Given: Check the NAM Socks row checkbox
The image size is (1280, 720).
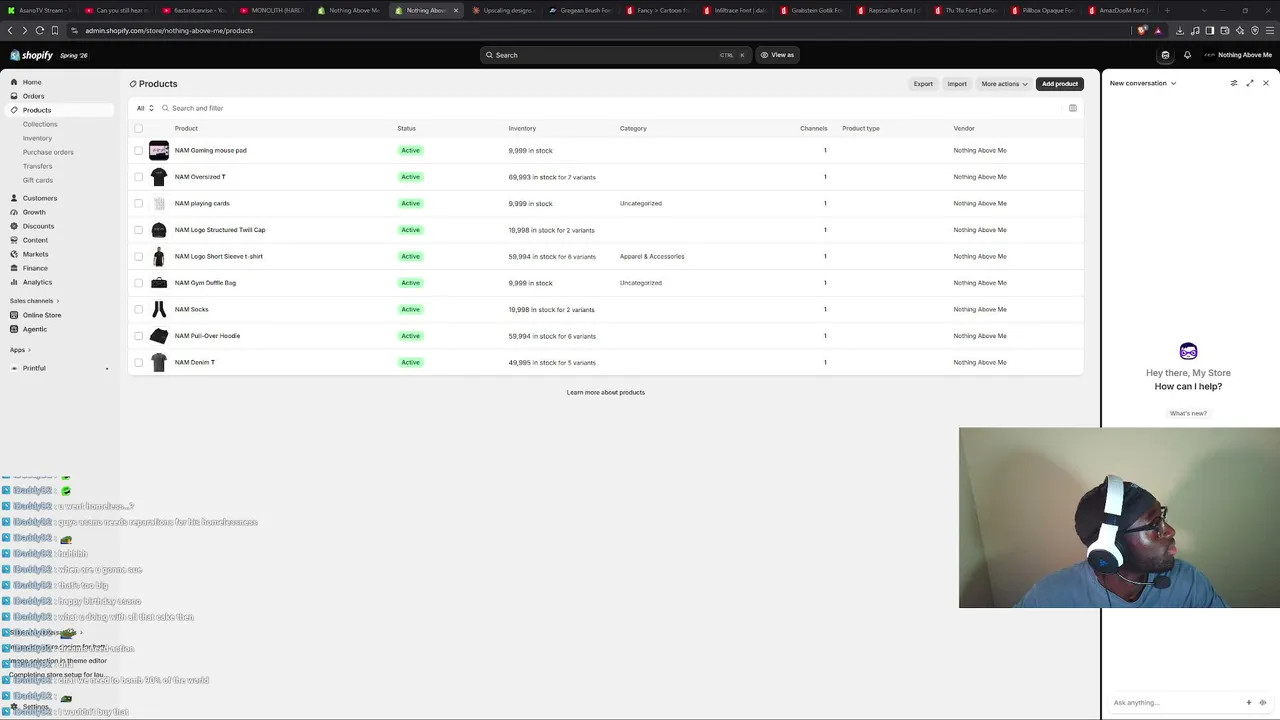Looking at the screenshot, I should (x=138, y=309).
